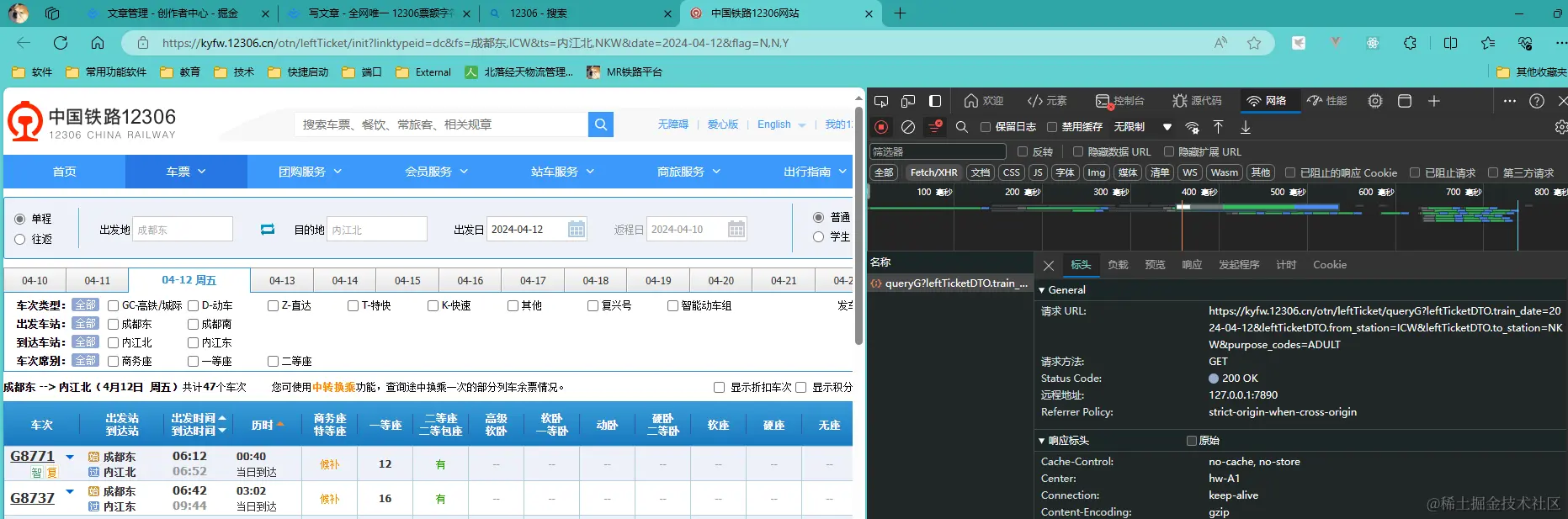The width and height of the screenshot is (1568, 519).
Task: Close the request details pane with X
Action: click(x=1049, y=265)
